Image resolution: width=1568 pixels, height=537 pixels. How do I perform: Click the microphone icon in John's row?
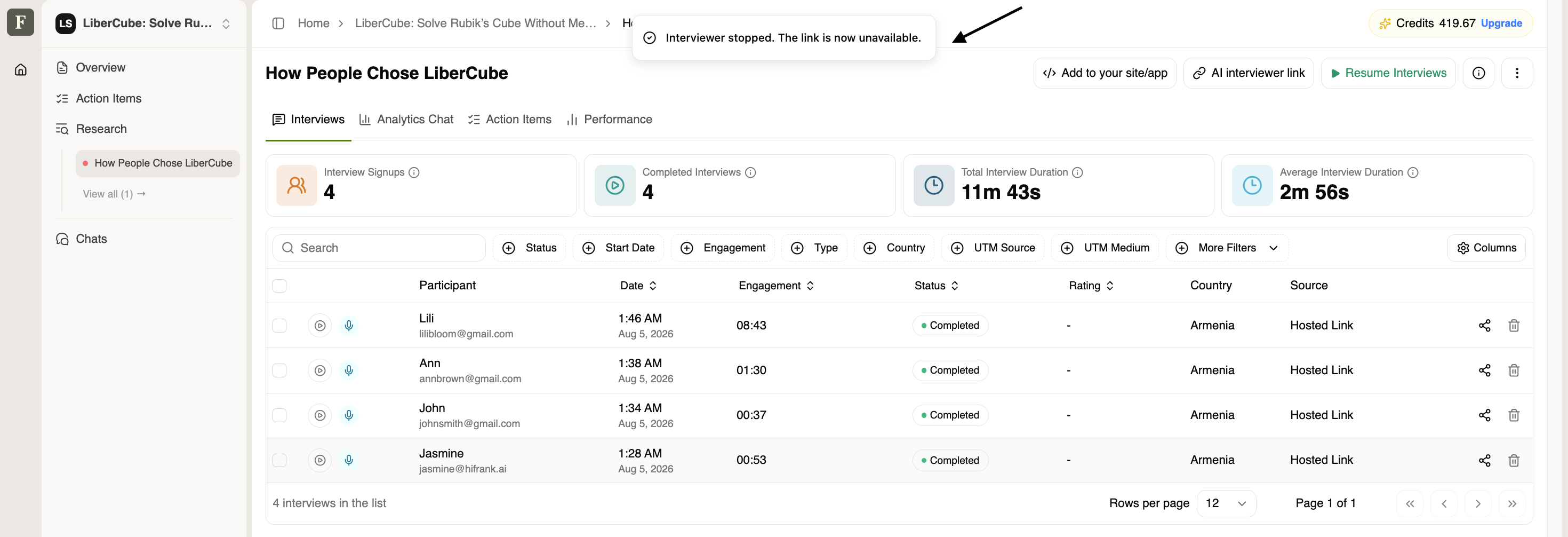click(x=349, y=415)
